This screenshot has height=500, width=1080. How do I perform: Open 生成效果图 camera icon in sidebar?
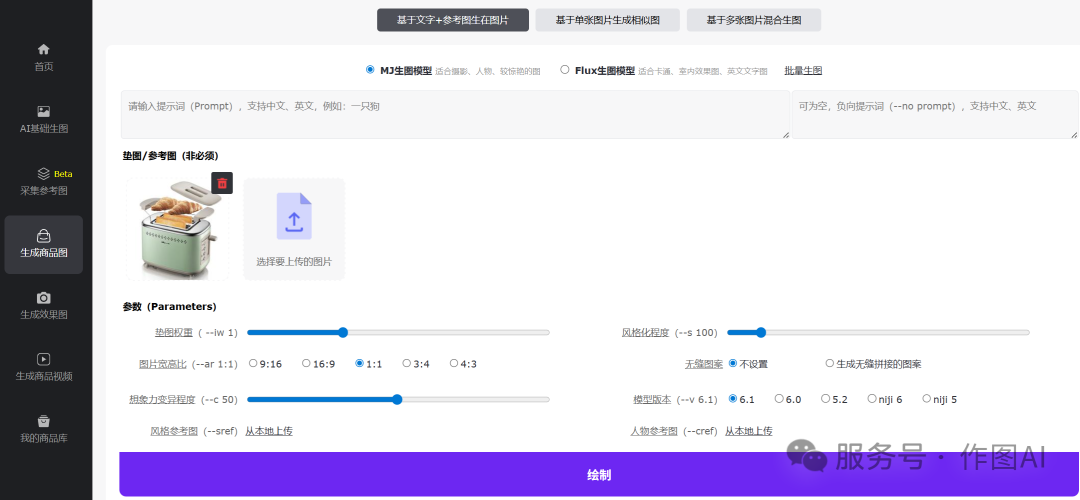pyautogui.click(x=43, y=297)
